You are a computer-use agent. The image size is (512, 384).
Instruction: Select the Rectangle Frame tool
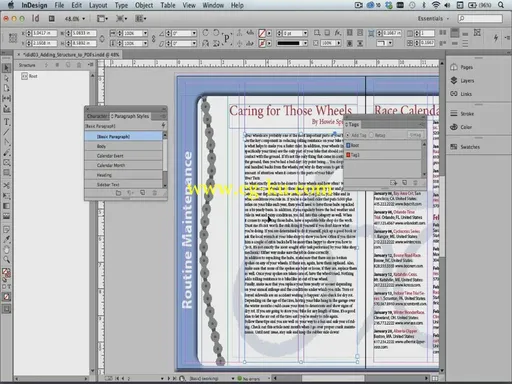(6, 163)
